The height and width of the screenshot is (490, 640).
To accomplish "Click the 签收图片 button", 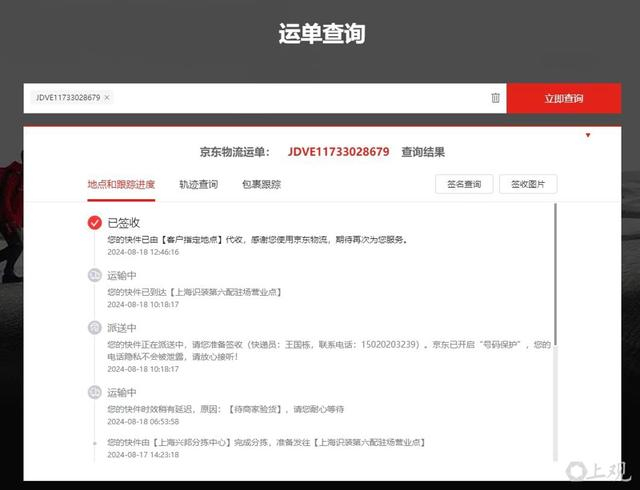I will [x=528, y=184].
